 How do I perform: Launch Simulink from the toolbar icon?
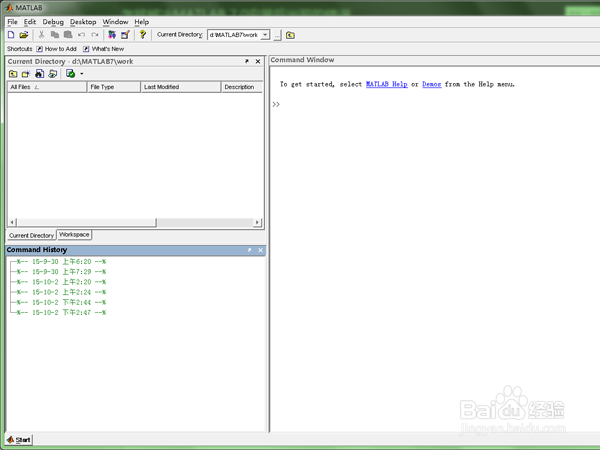pos(112,35)
